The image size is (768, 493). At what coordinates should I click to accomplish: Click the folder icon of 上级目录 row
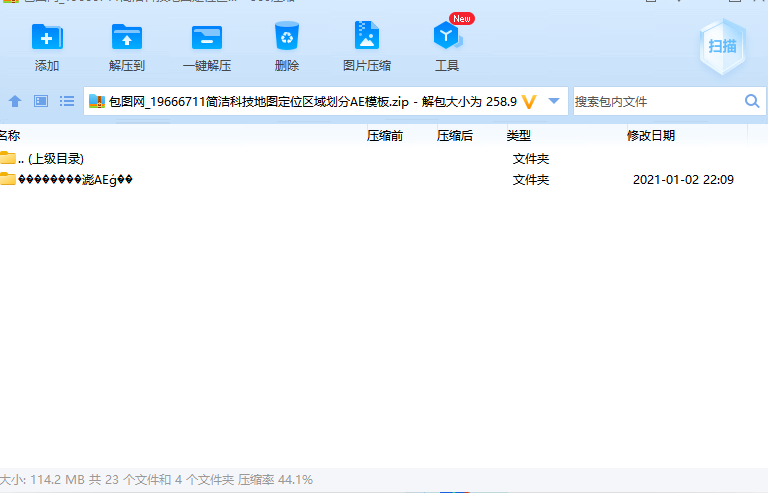[8, 158]
